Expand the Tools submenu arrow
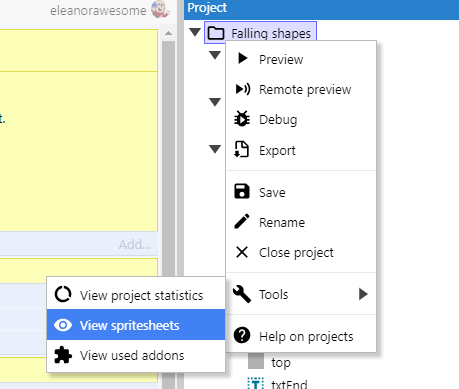Image resolution: width=459 pixels, height=389 pixels. coord(363,294)
